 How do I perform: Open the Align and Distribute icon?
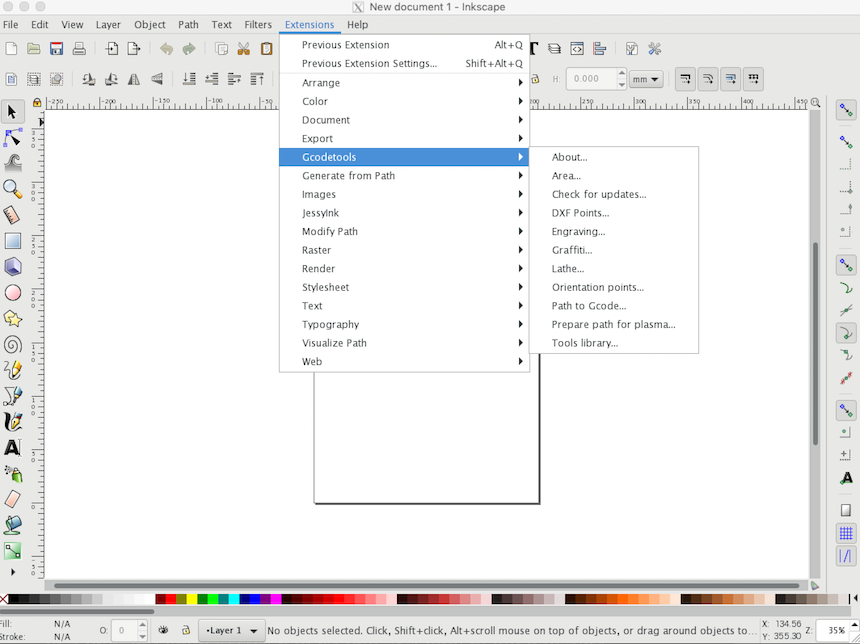[x=599, y=49]
